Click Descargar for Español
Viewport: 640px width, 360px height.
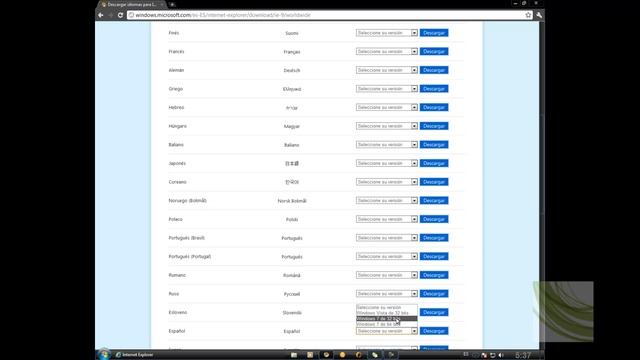(434, 331)
